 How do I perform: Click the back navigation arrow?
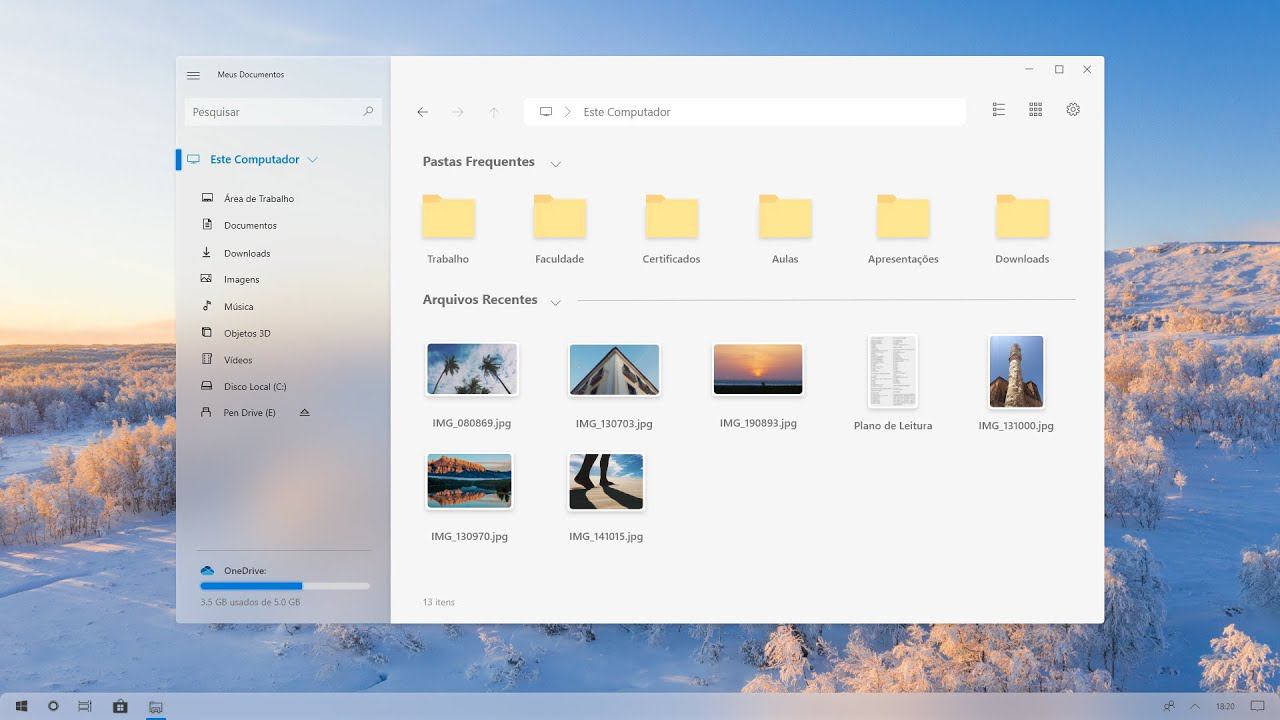423,112
